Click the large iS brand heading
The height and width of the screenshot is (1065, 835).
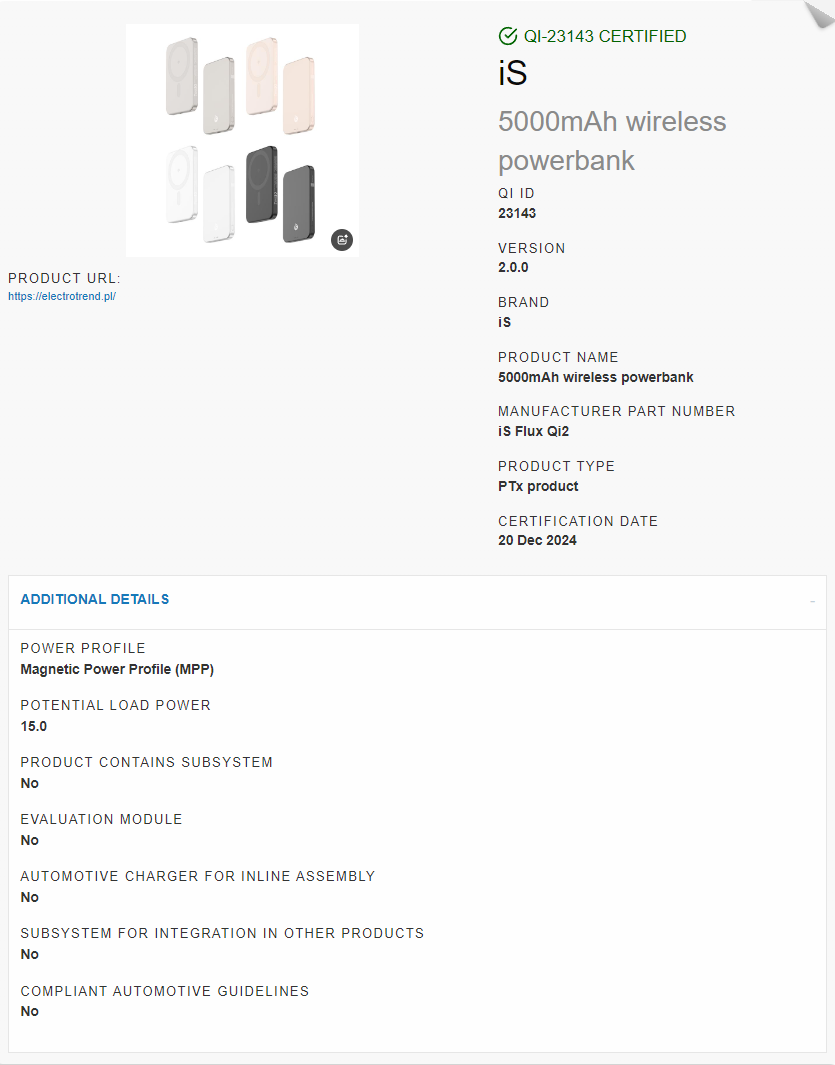point(513,73)
